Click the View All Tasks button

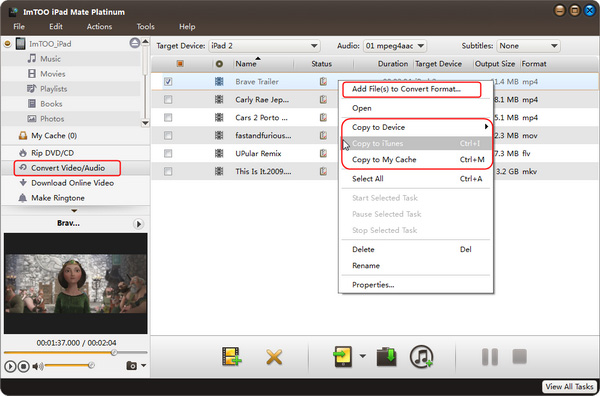pos(569,386)
